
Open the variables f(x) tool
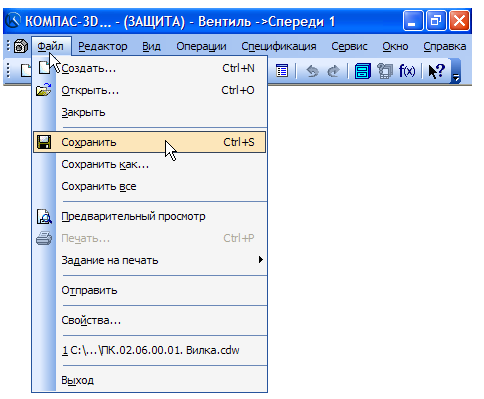tap(407, 71)
